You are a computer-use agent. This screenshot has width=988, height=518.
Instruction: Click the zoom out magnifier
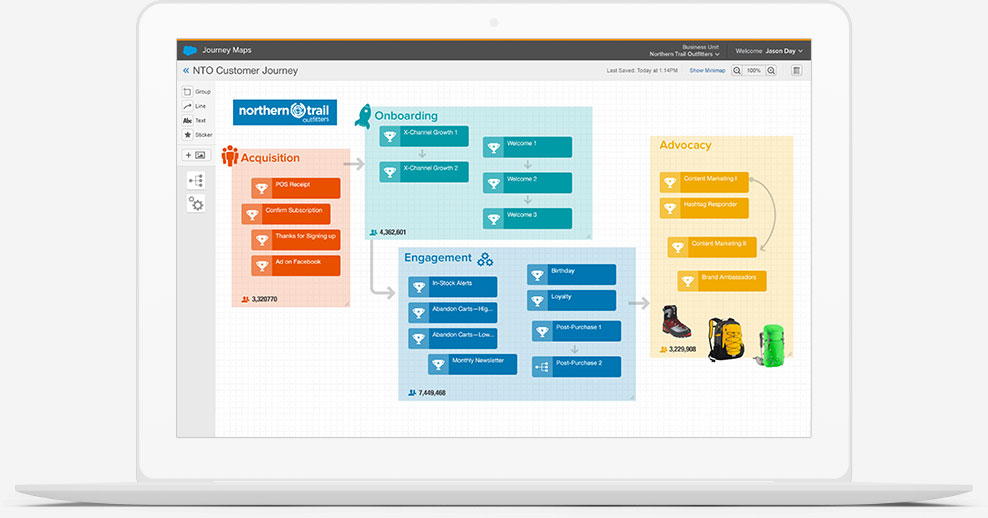pyautogui.click(x=737, y=71)
